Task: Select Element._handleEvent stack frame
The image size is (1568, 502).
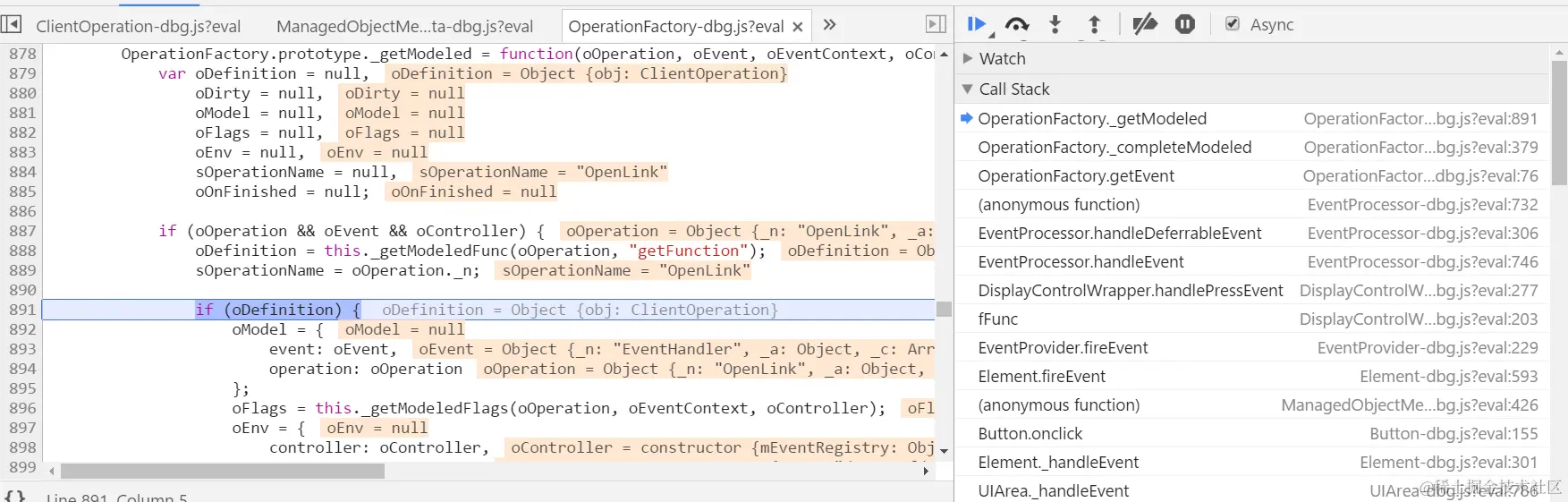Action: (1252, 462)
